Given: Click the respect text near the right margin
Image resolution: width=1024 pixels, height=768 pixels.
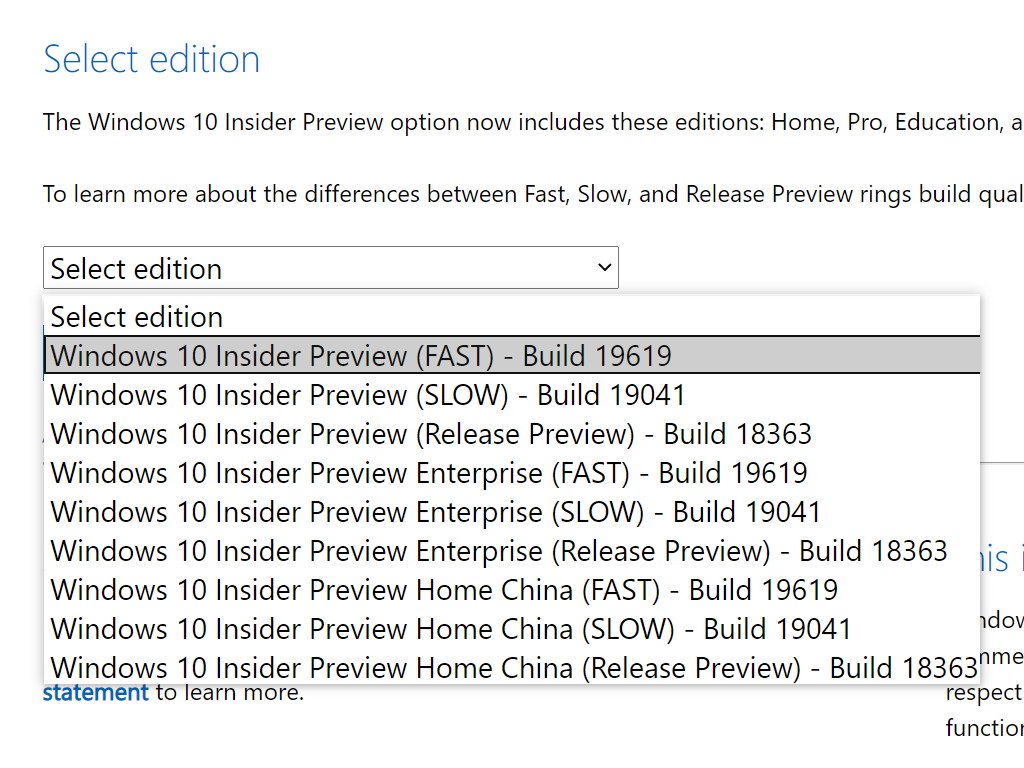Looking at the screenshot, I should 985,692.
